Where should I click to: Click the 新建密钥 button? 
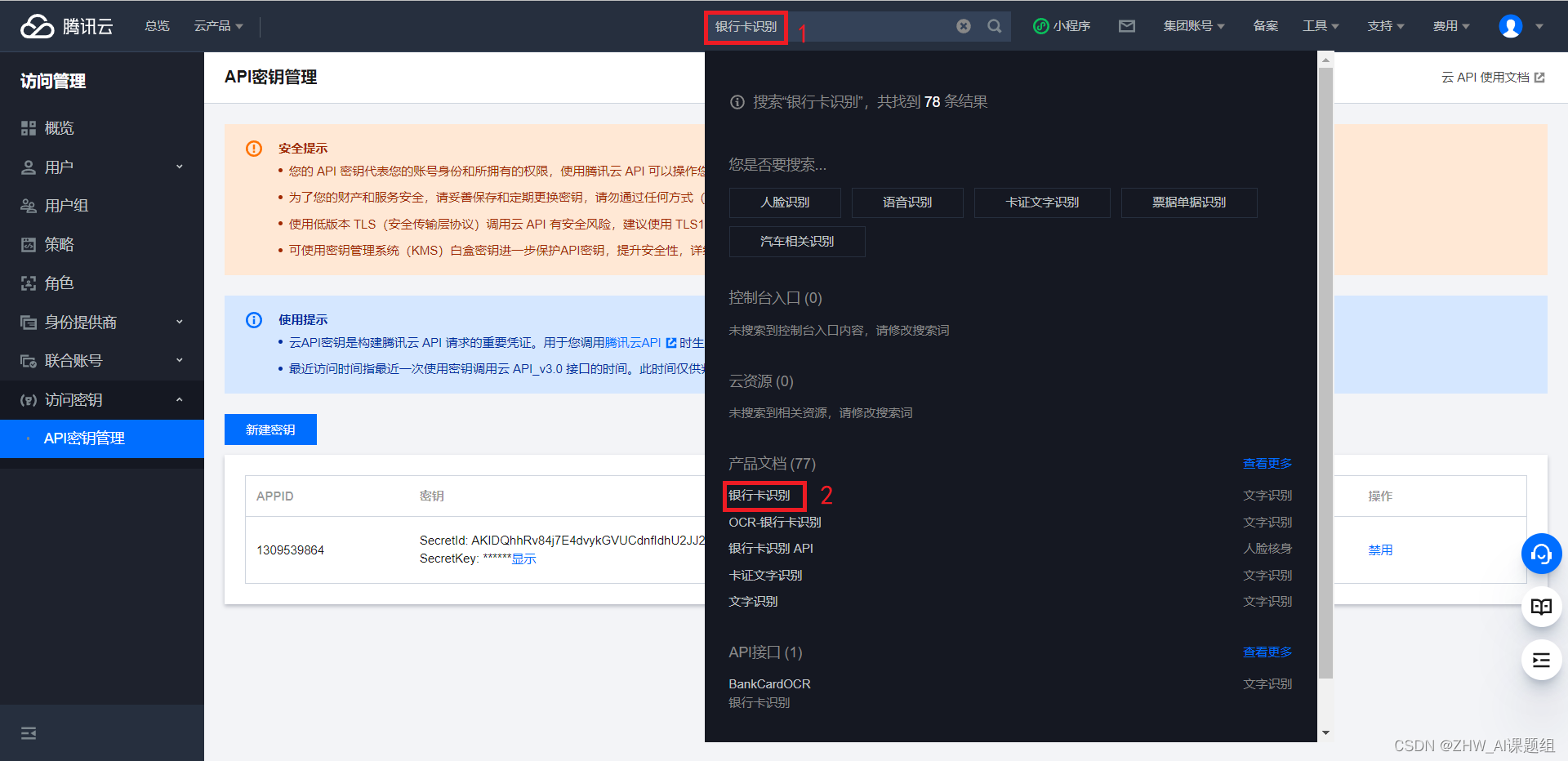[x=270, y=429]
